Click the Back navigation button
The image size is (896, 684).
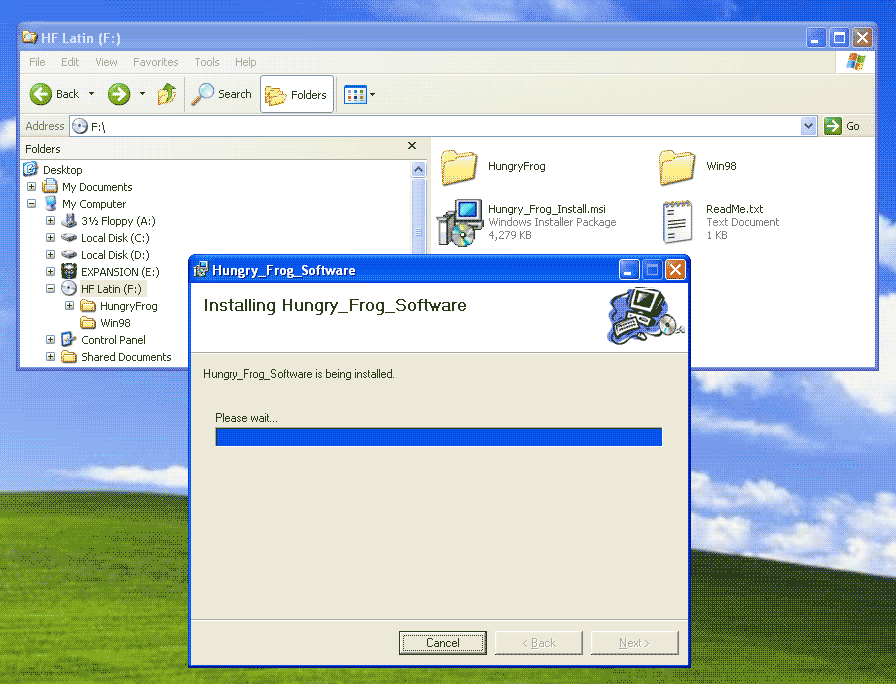pos(55,94)
